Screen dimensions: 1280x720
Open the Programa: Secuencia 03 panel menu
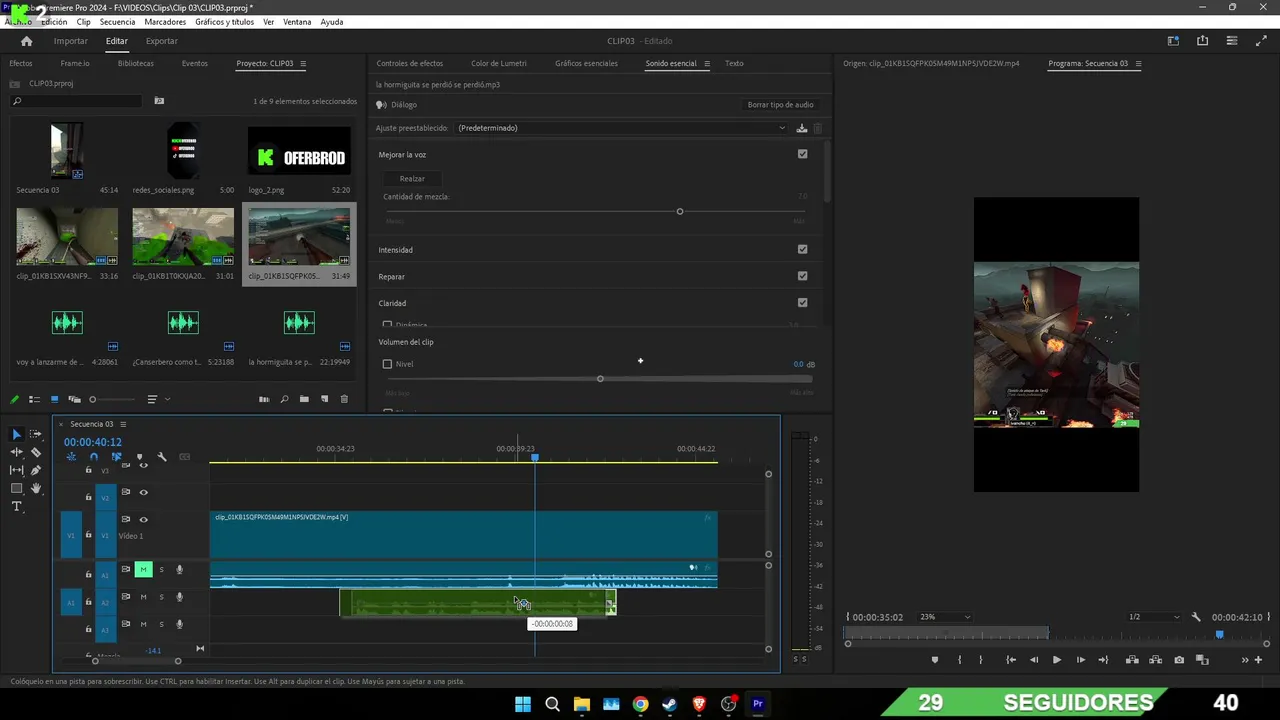1138,64
